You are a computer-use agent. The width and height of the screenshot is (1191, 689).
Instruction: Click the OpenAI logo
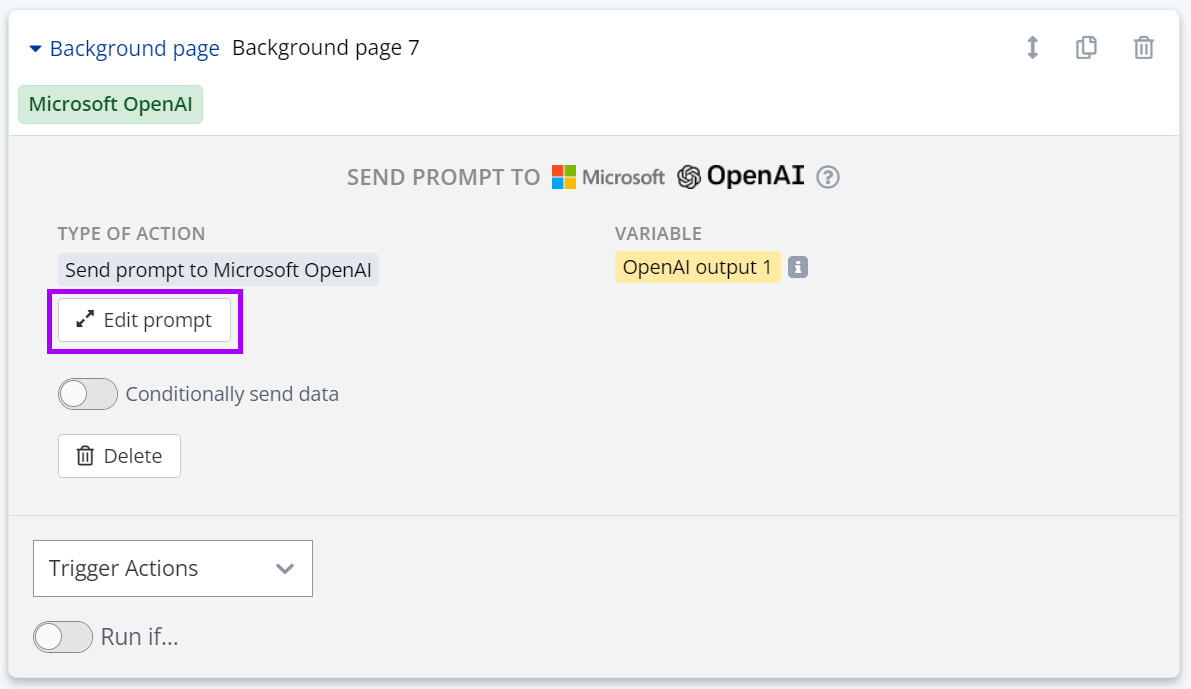741,176
